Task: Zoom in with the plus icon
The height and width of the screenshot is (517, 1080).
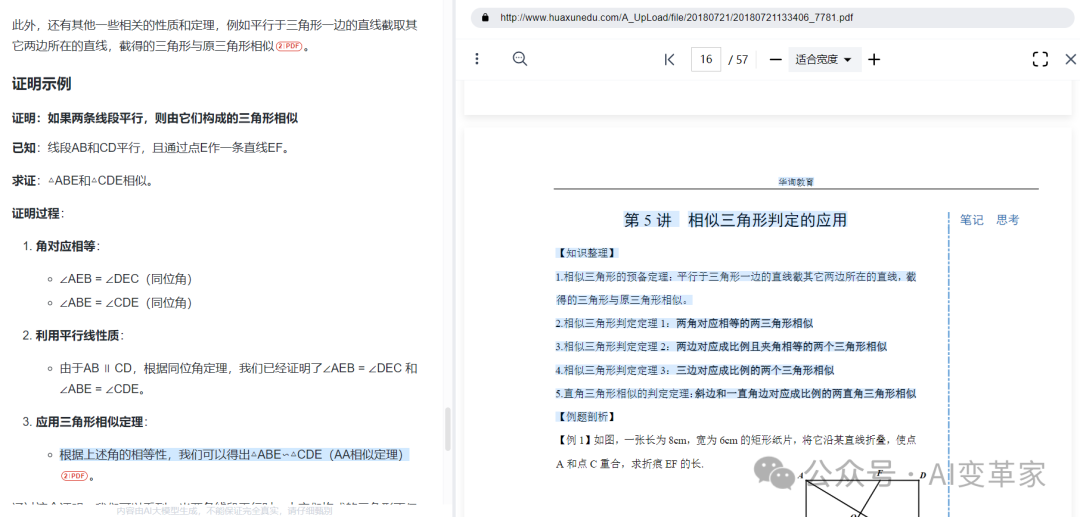Action: point(874,59)
